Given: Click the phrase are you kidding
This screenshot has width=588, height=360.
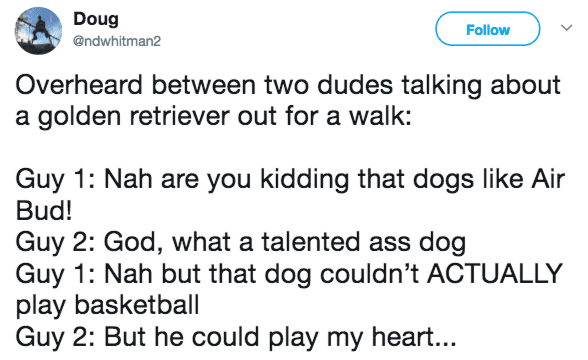Looking at the screenshot, I should pos(255,180).
